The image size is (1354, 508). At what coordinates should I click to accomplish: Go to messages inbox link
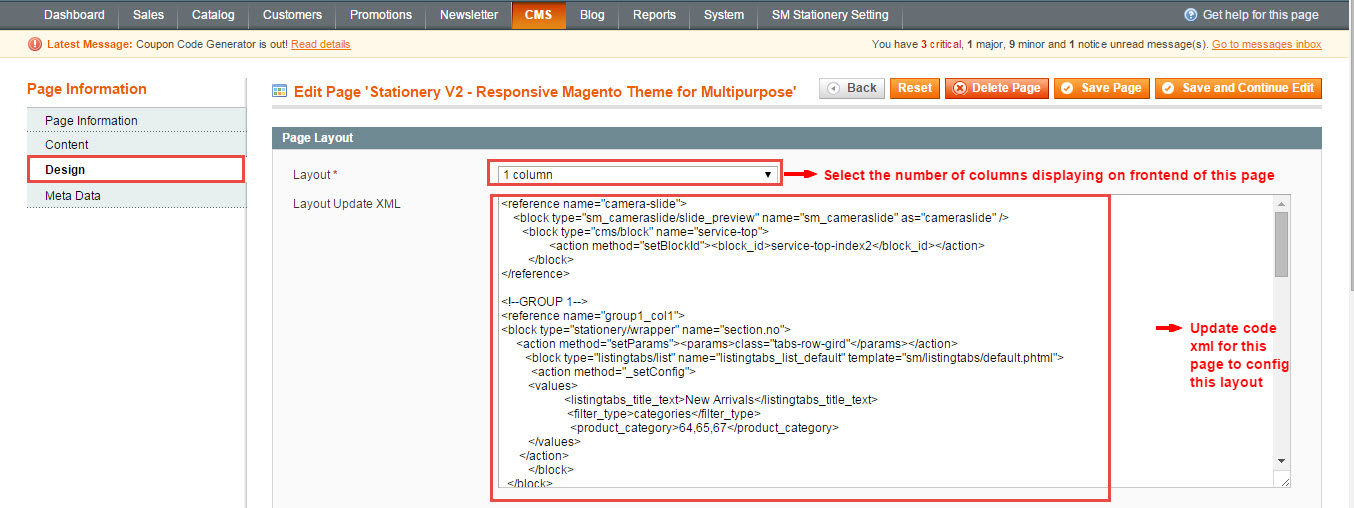tap(1266, 45)
